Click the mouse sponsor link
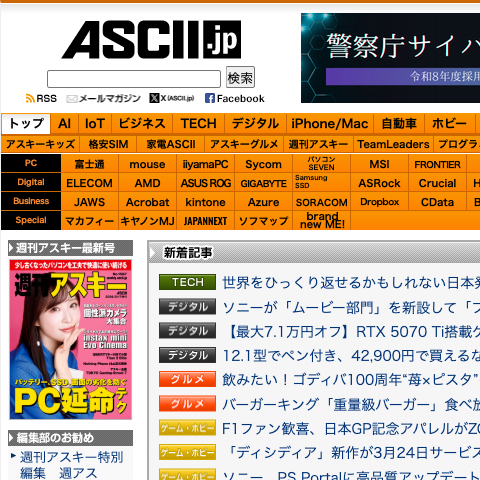 pos(147,164)
